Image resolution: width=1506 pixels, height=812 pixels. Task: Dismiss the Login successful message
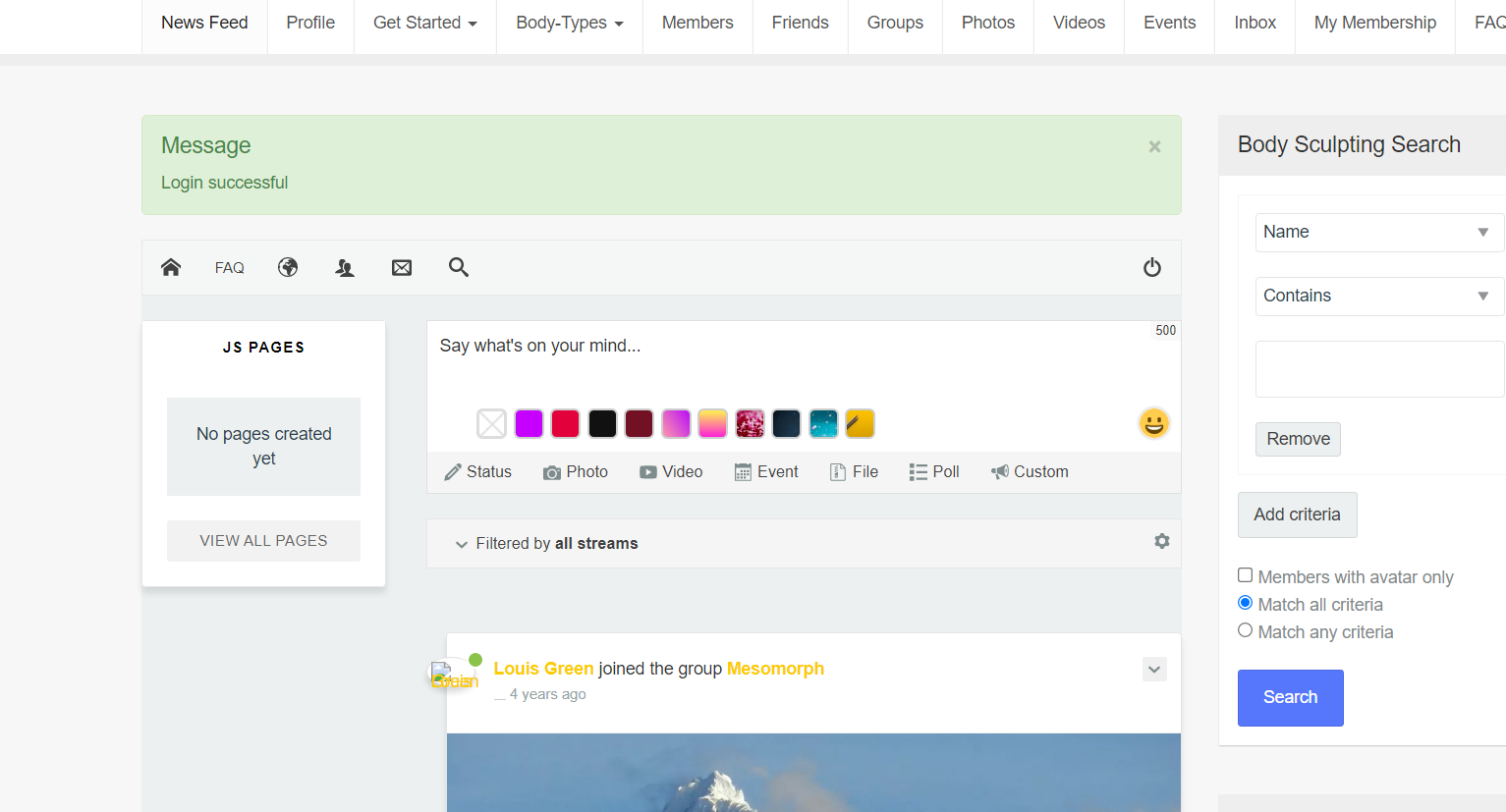point(1155,146)
